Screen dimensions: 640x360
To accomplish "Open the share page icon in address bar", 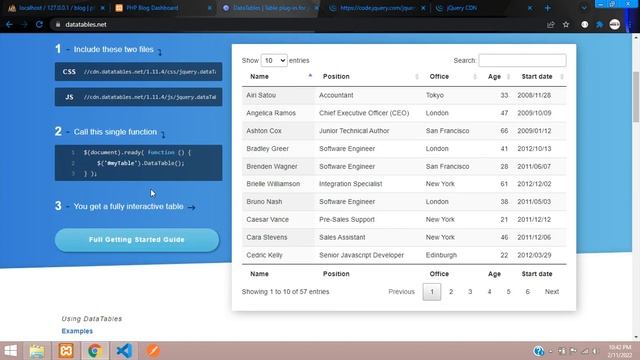I will (x=551, y=24).
